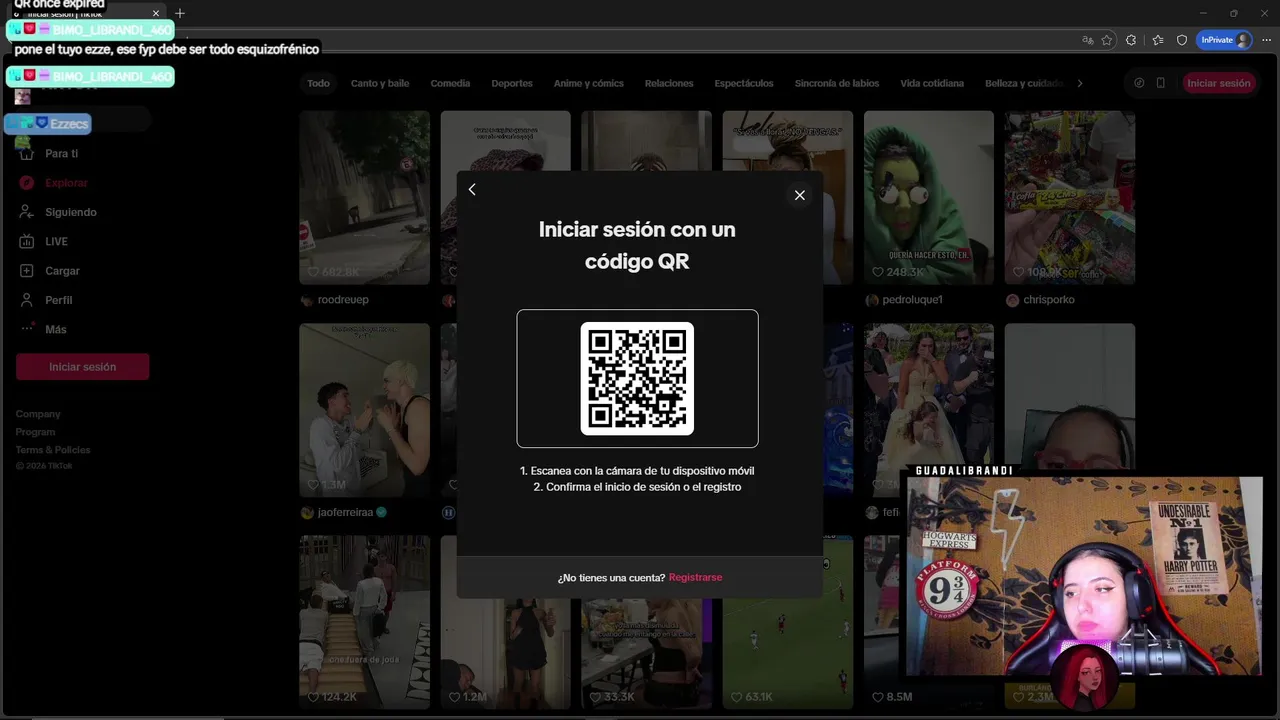Viewport: 1280px width, 720px height.
Task: Open the browser extensions icon
Action: tap(1131, 40)
